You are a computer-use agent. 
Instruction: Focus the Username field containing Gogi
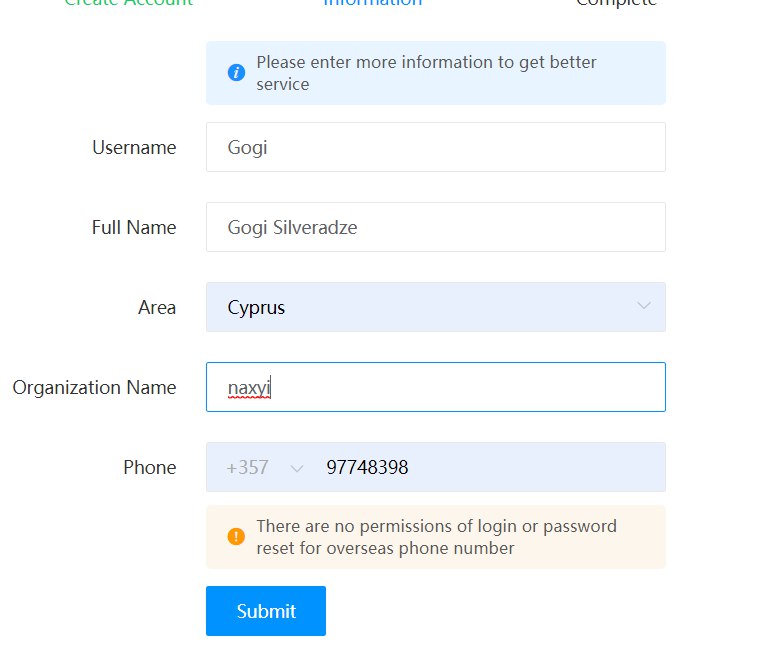pyautogui.click(x=436, y=147)
